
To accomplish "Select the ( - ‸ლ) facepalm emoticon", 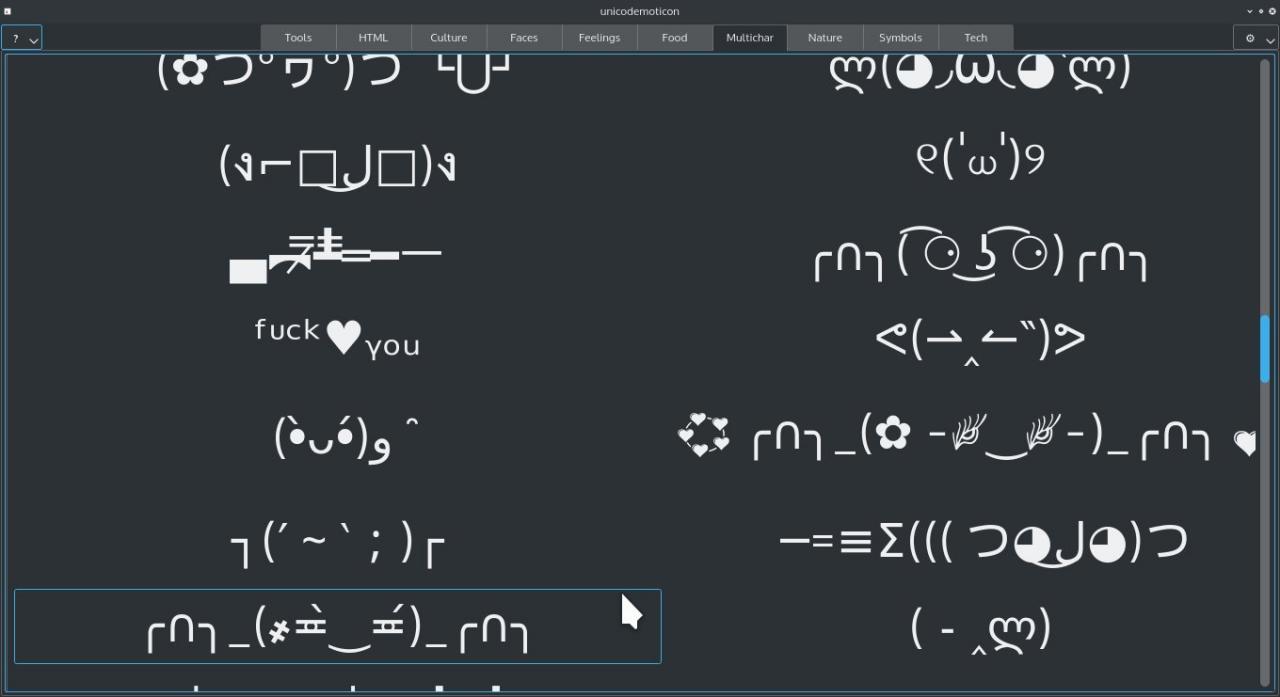I will pos(981,629).
